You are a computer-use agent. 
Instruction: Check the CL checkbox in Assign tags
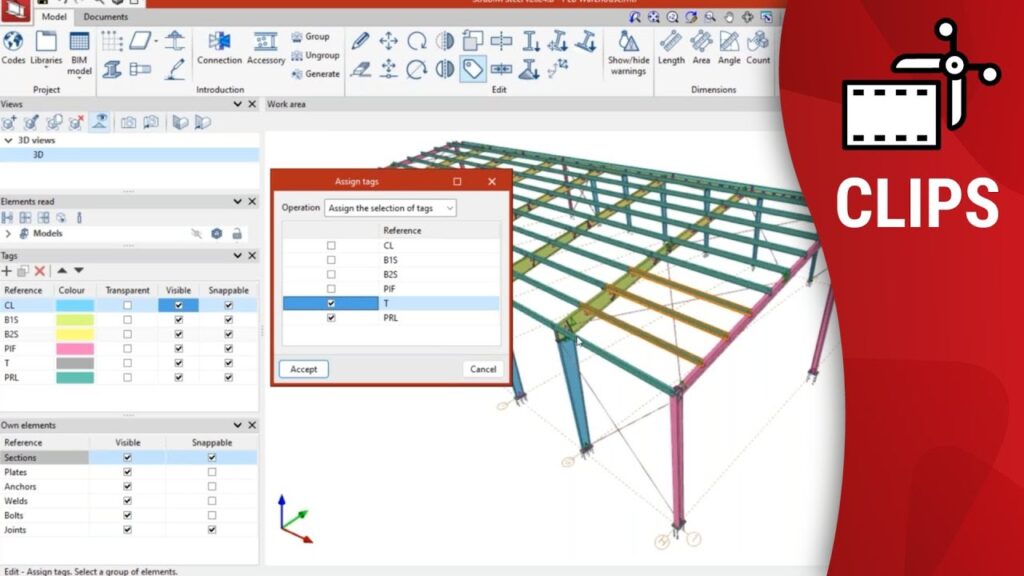tap(331, 245)
